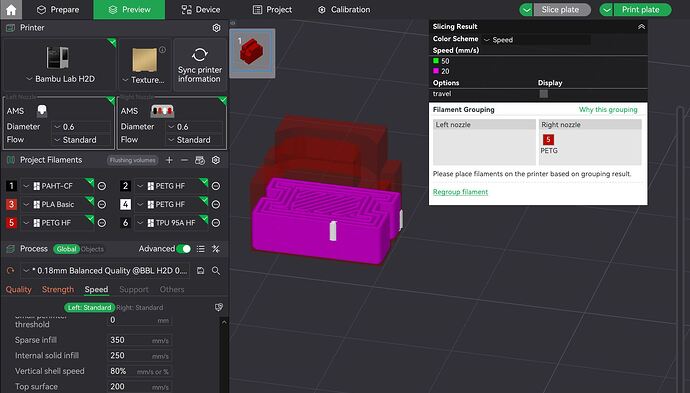
Task: Edit filament 4 PETG HF settings icon
Action: pos(216,205)
